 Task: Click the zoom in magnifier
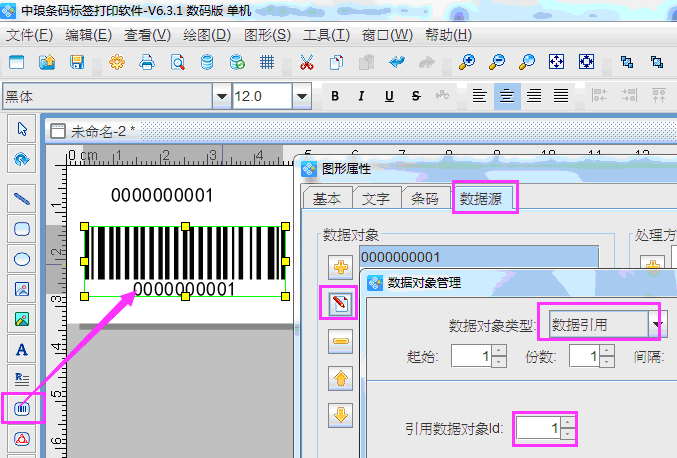tap(467, 62)
